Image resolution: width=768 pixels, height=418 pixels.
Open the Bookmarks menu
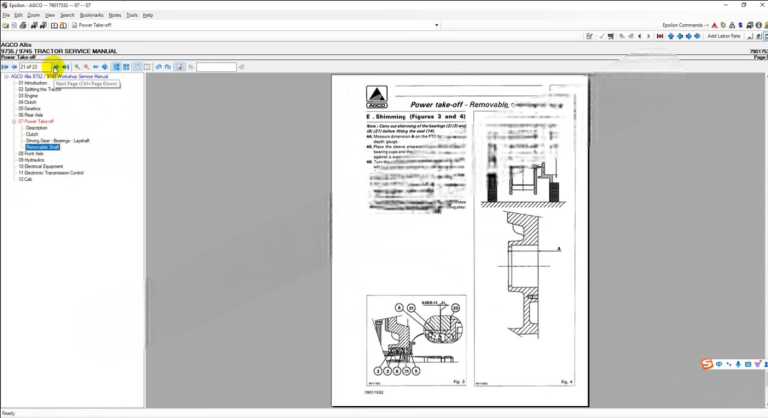coord(90,15)
